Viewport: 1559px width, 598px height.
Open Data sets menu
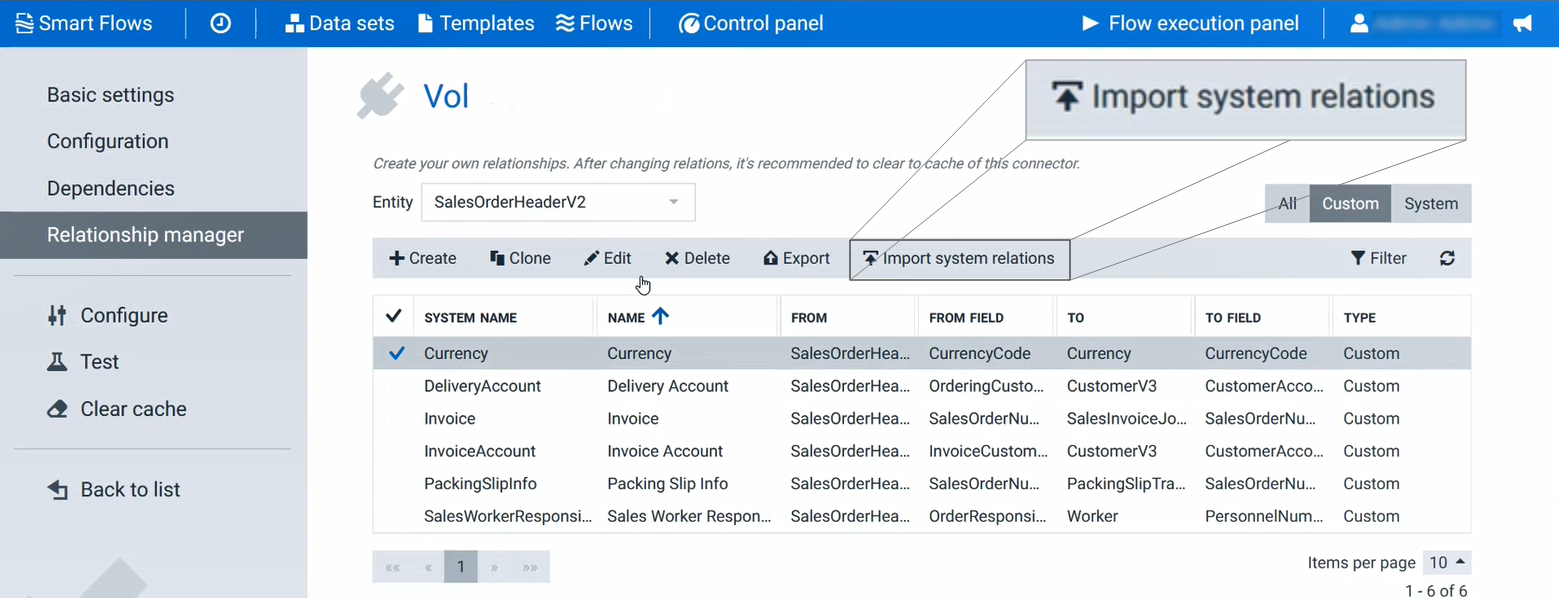pyautogui.click(x=340, y=23)
